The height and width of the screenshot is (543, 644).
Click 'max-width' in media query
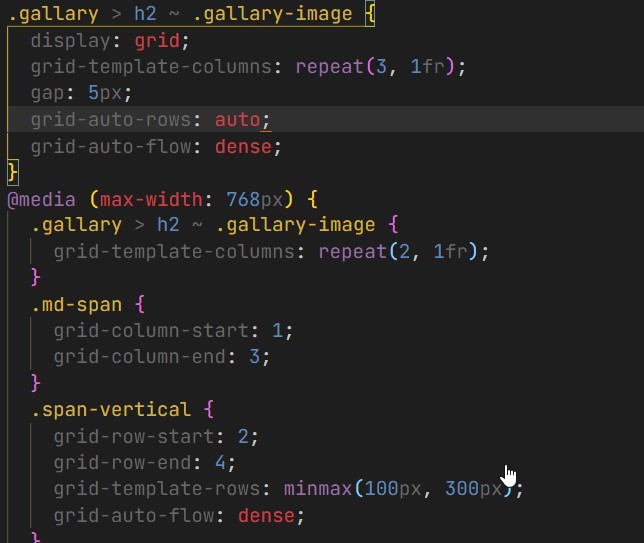pyautogui.click(x=151, y=200)
